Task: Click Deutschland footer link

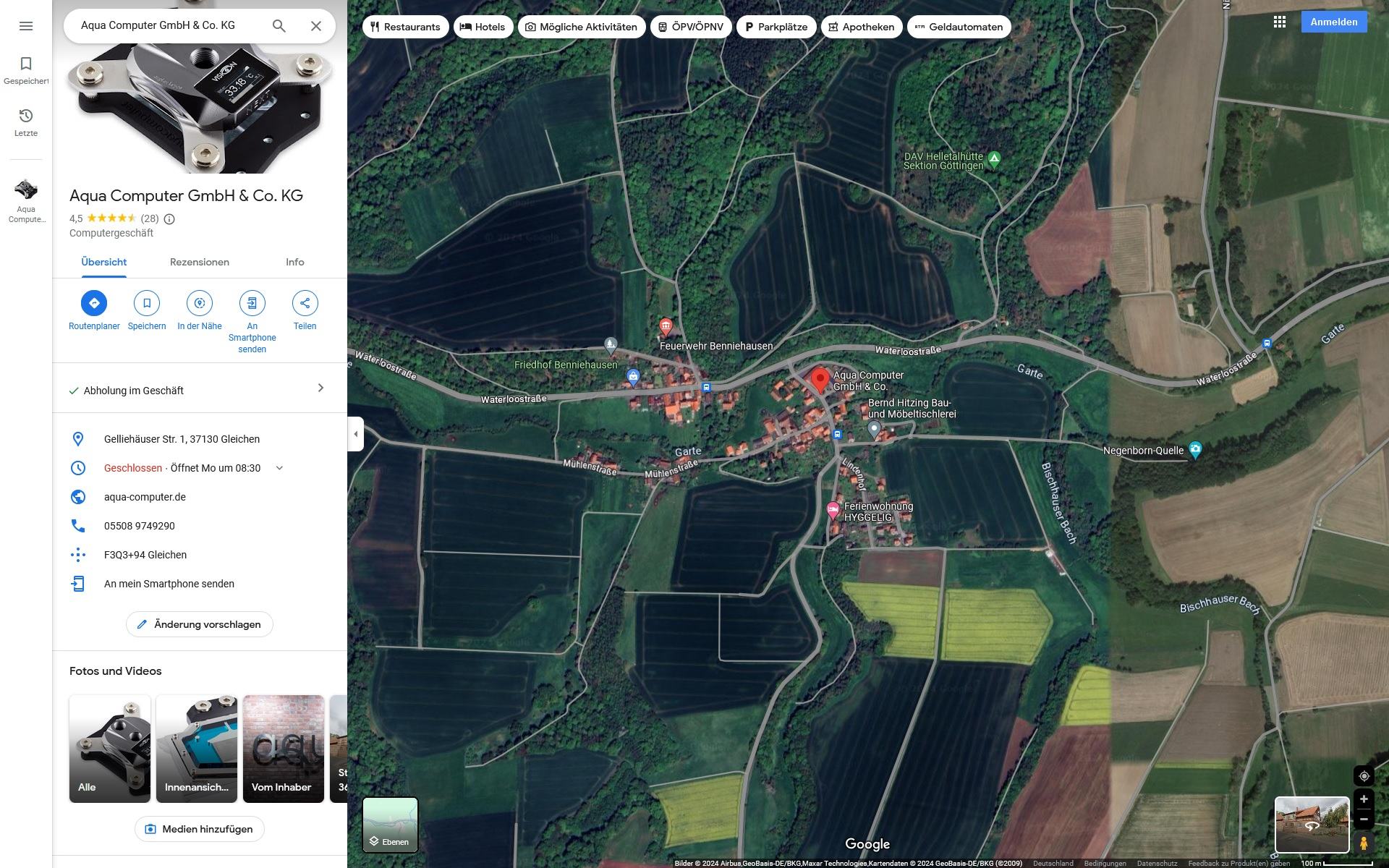Action: coord(1053,863)
